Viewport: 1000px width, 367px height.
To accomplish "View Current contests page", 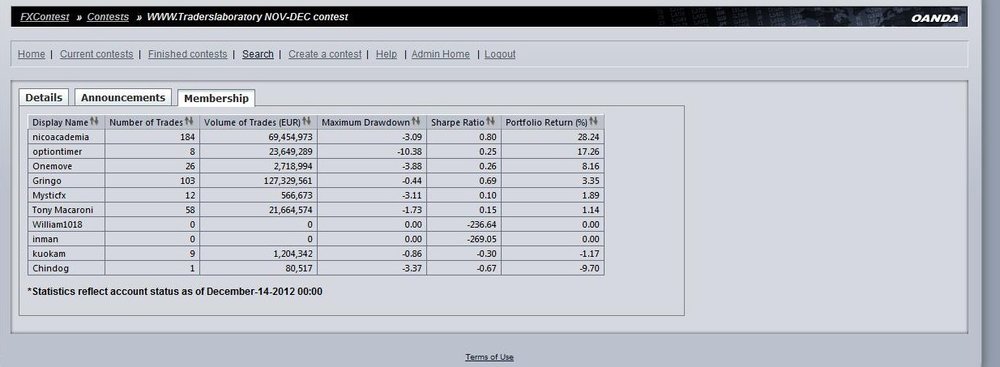I will (x=96, y=54).
